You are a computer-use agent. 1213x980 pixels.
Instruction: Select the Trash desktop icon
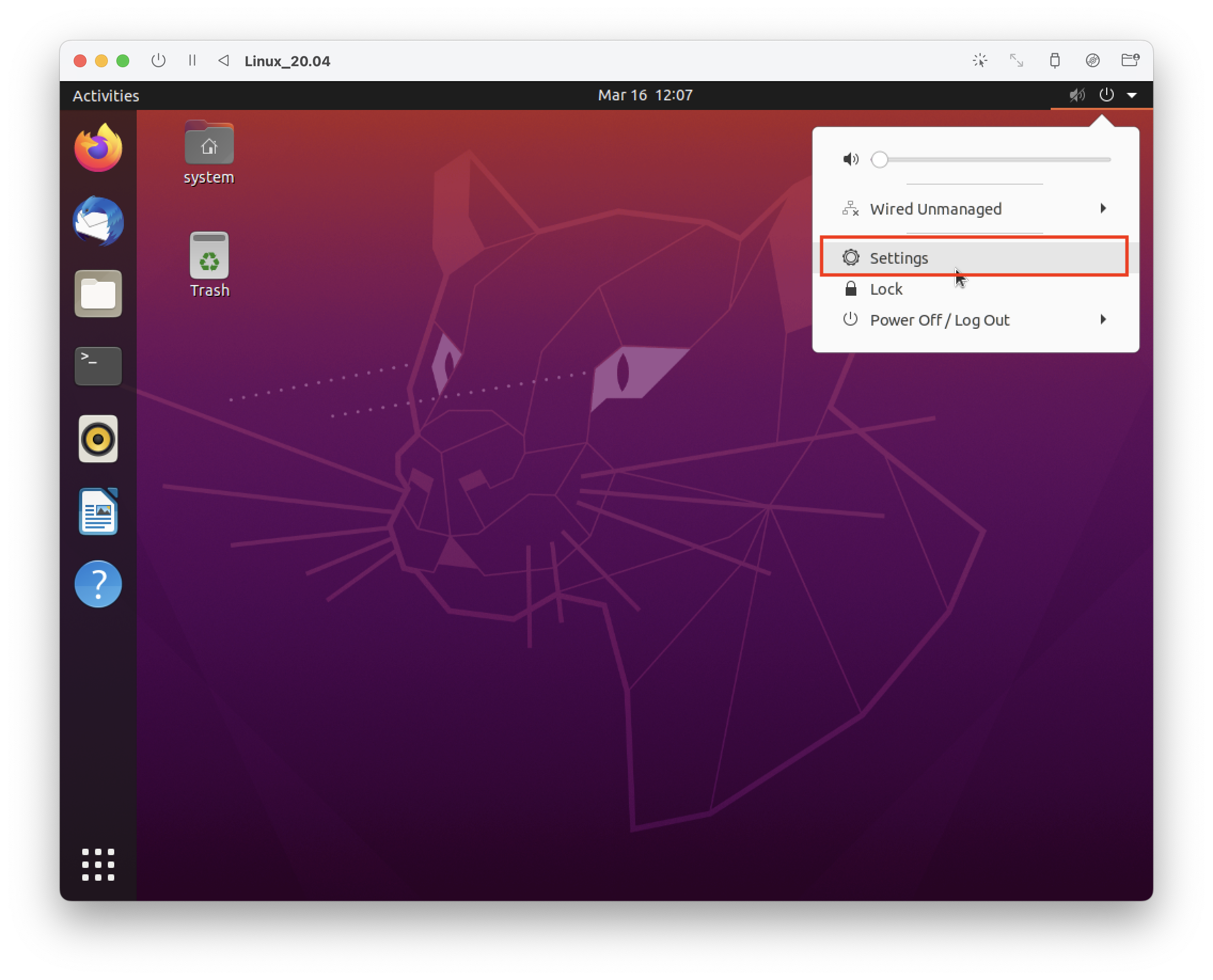click(x=209, y=264)
